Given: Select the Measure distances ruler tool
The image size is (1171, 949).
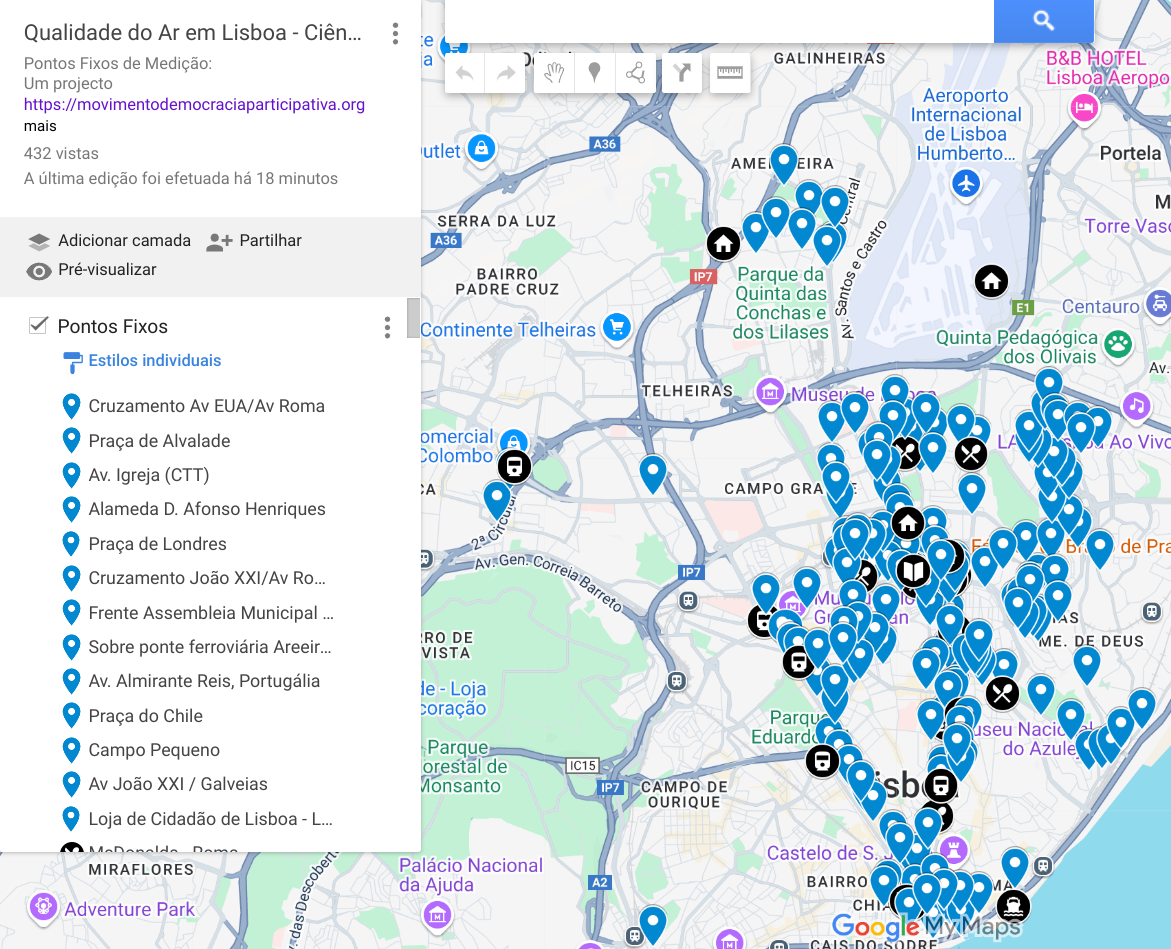Looking at the screenshot, I should point(731,73).
